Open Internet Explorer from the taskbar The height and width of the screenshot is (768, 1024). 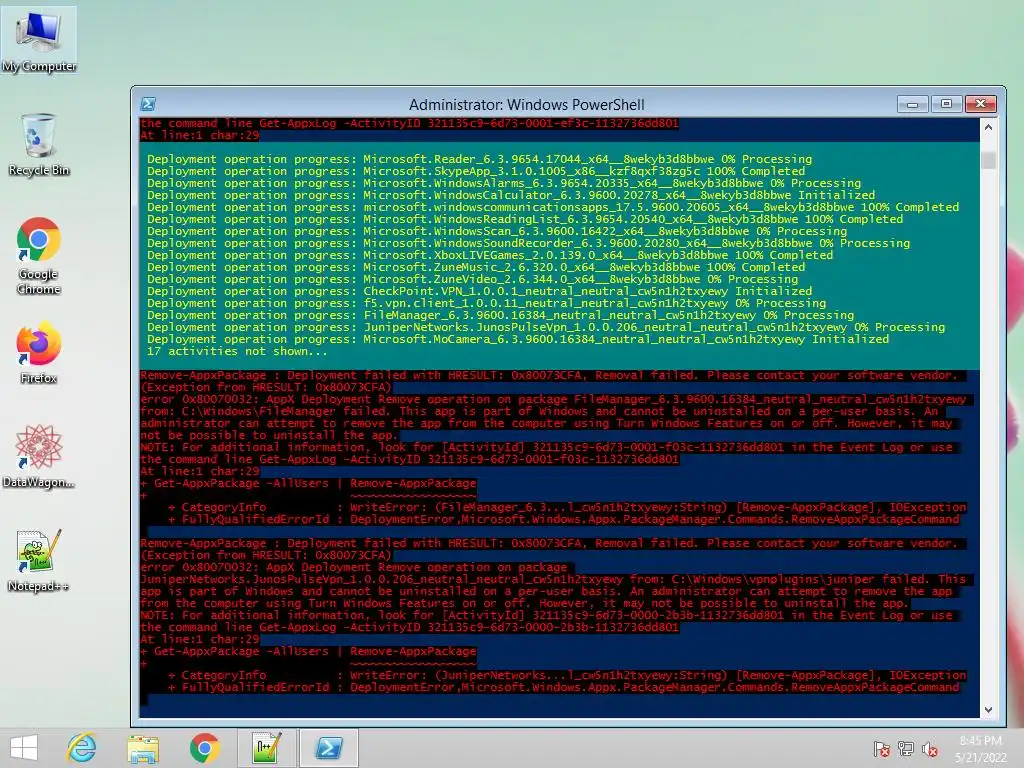(82, 748)
